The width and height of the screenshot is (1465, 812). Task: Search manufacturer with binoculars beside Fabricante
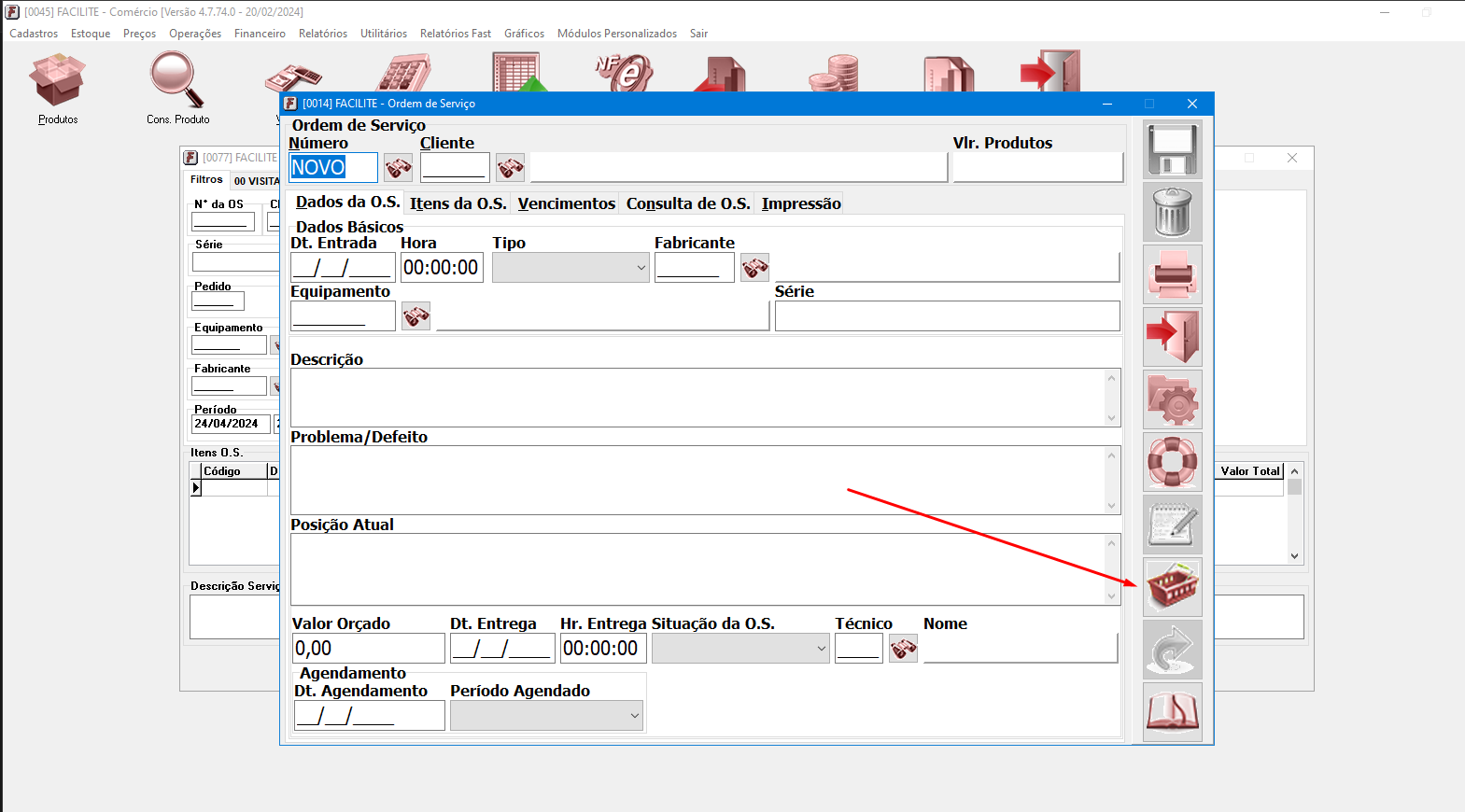pos(755,268)
